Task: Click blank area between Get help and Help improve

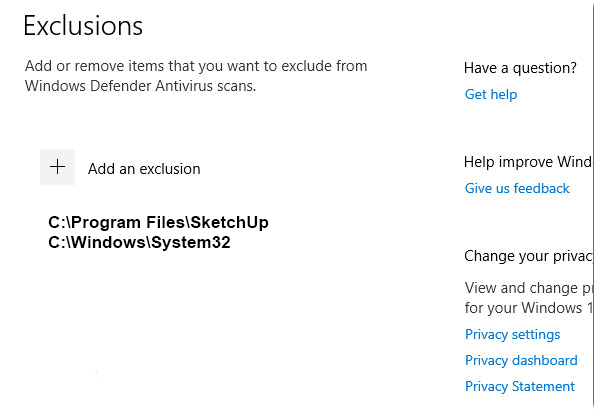Action: pyautogui.click(x=527, y=127)
